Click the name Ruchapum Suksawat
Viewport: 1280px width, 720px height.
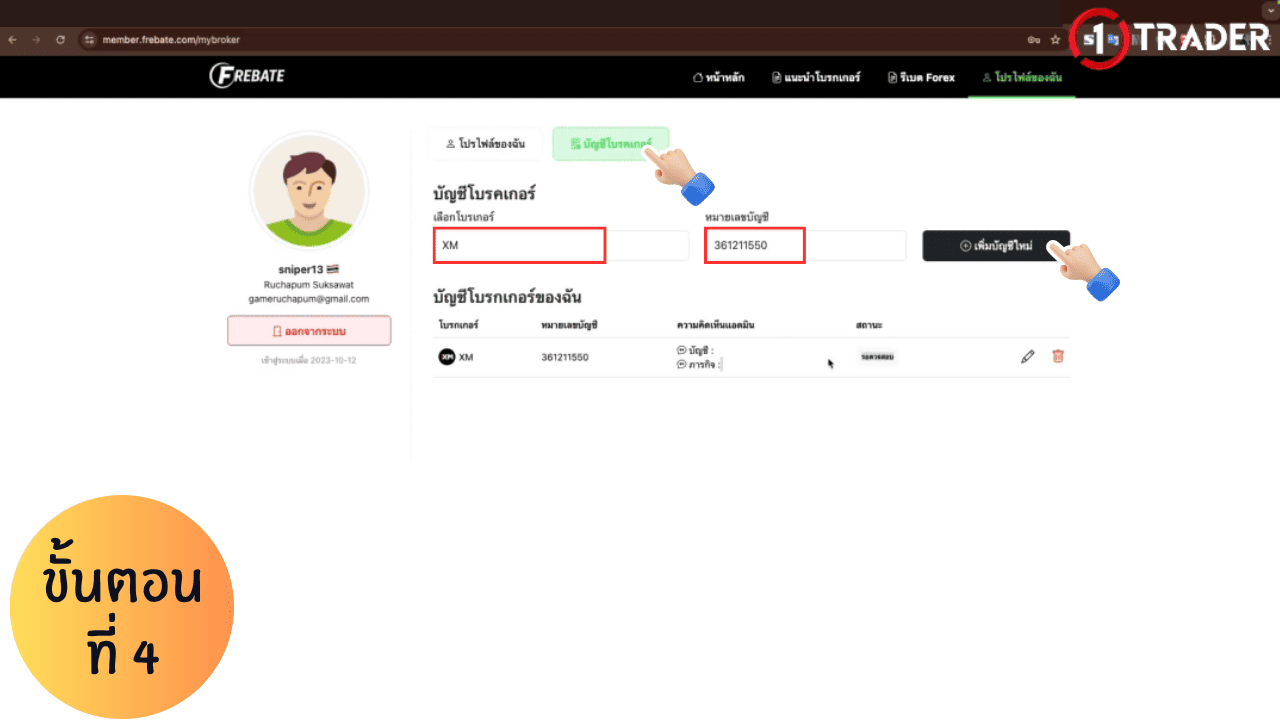[x=309, y=284]
